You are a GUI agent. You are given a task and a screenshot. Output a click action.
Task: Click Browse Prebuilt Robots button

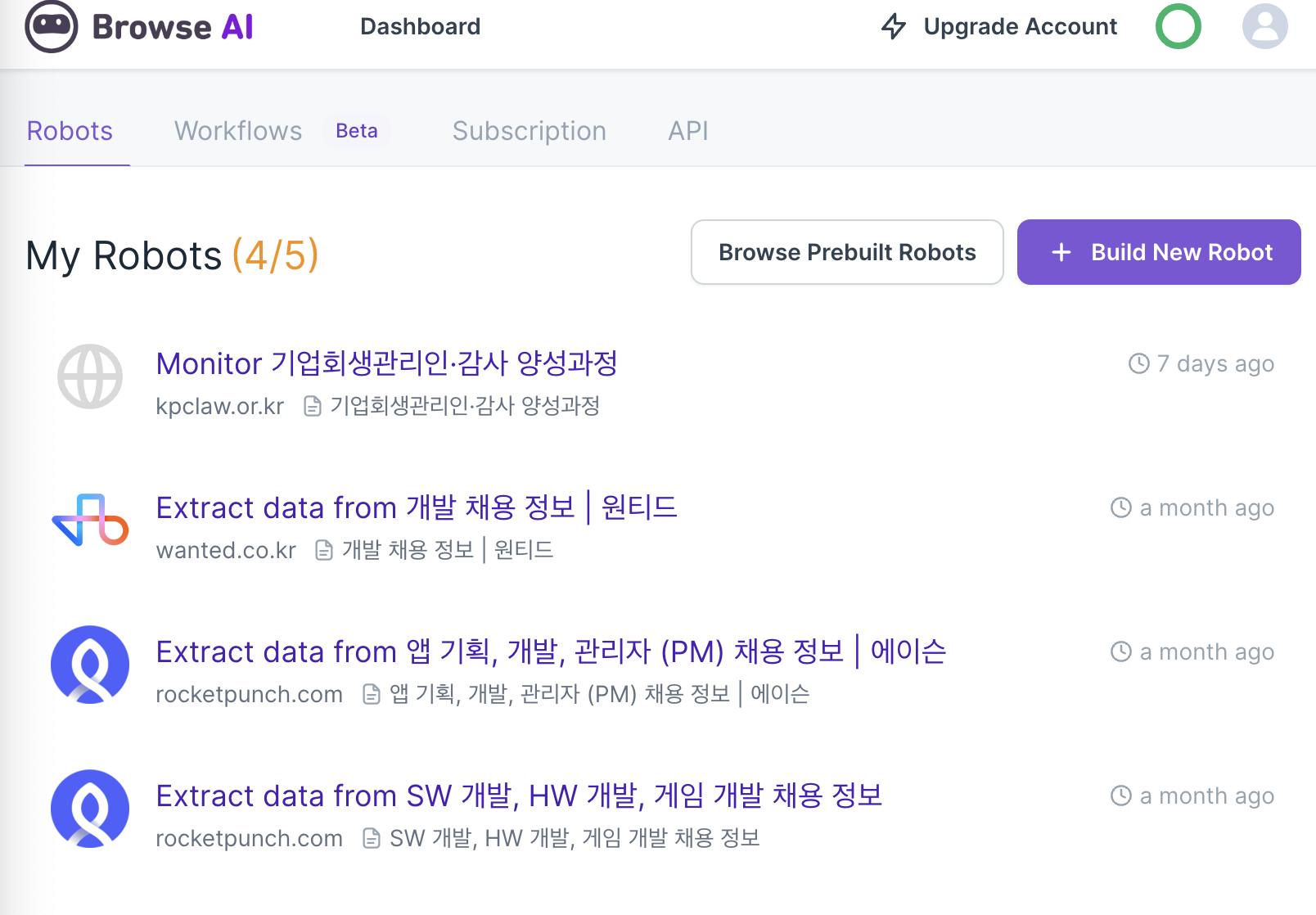click(847, 252)
